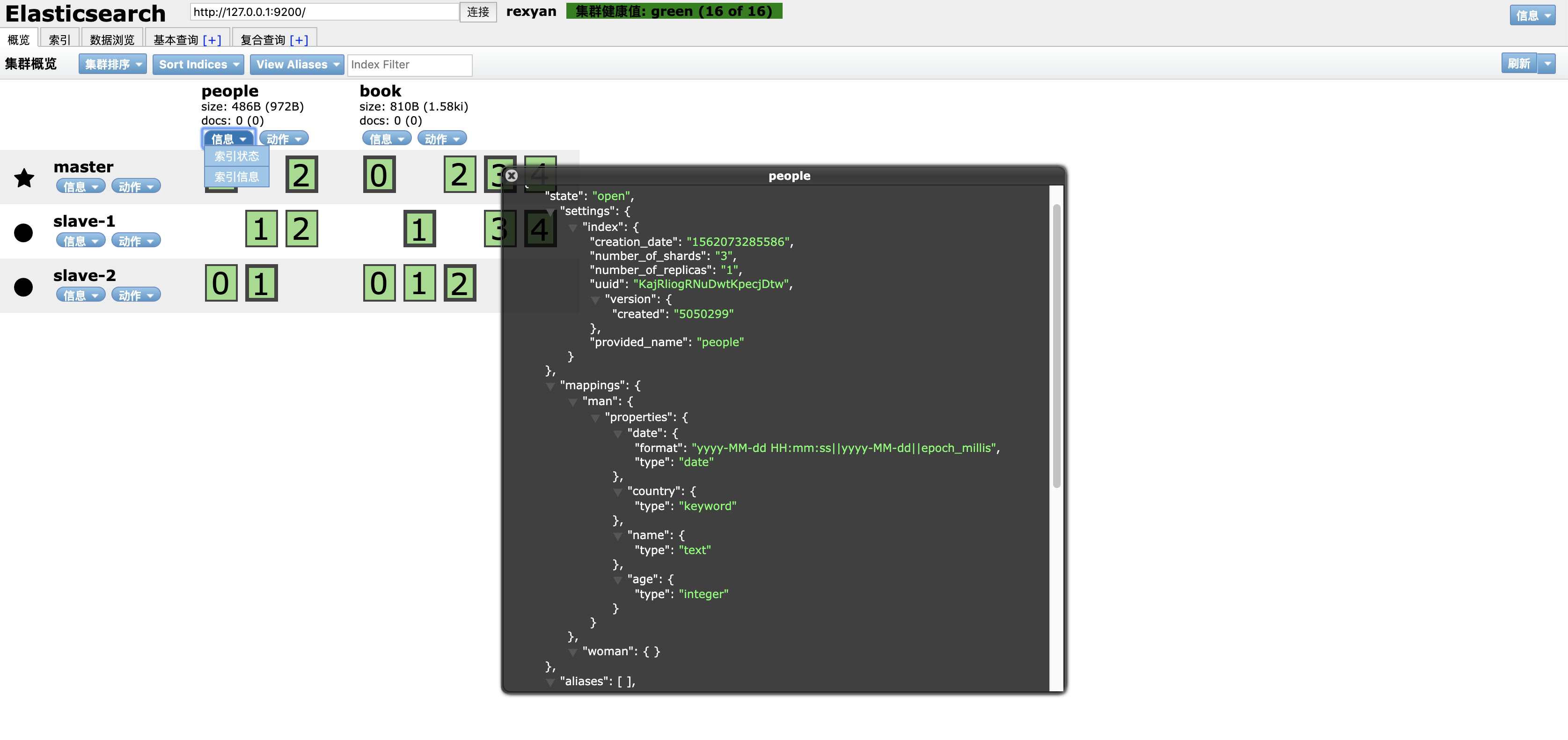Click the 刷新 refresh button
Viewport: 1568px width, 740px height.
(x=1519, y=63)
